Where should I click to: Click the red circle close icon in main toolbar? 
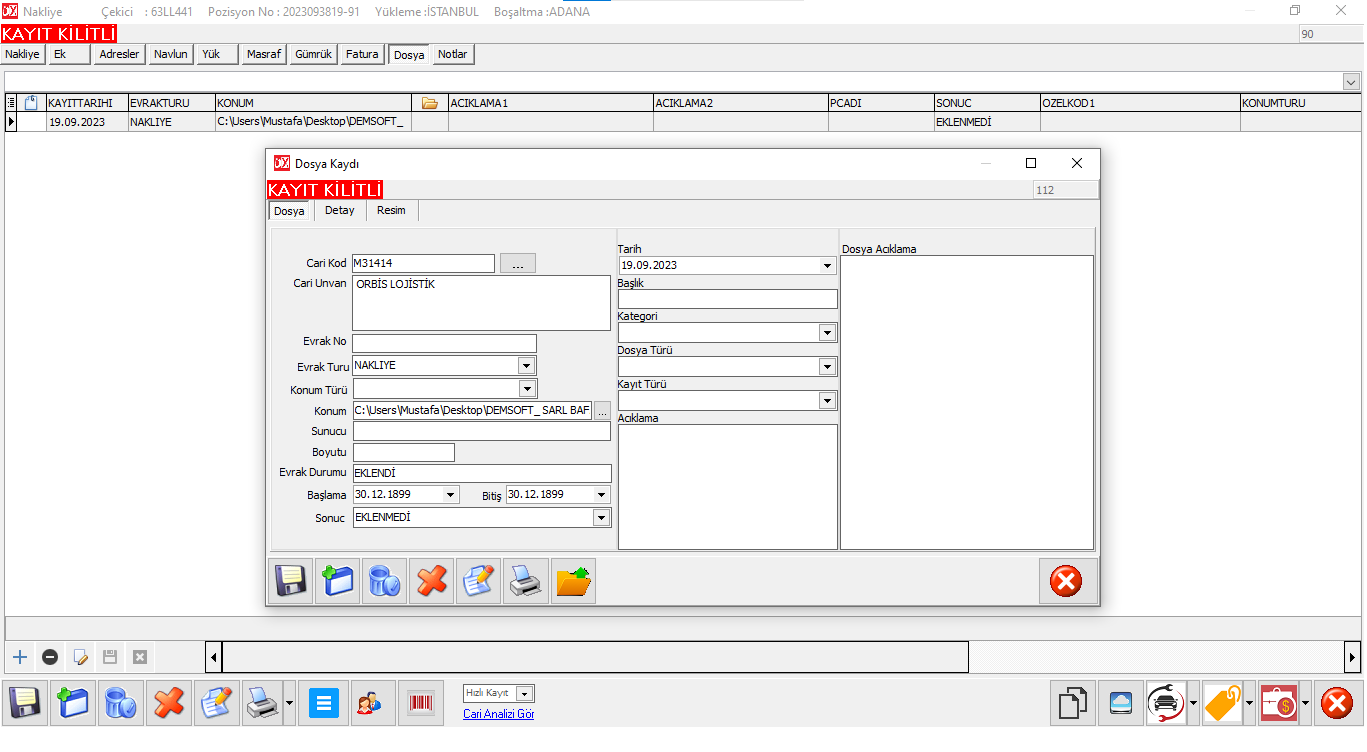coord(1338,703)
